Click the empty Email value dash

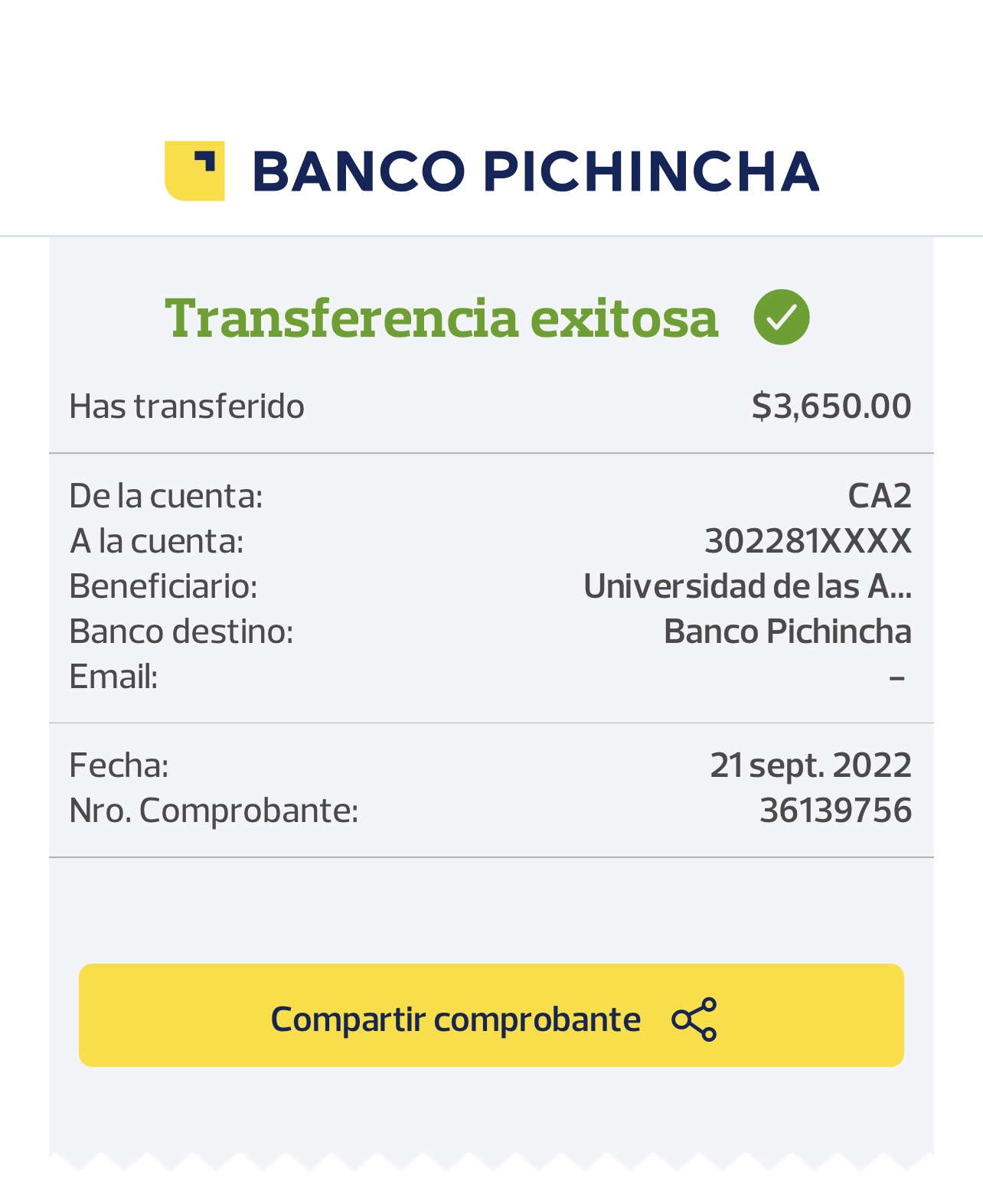coord(896,677)
